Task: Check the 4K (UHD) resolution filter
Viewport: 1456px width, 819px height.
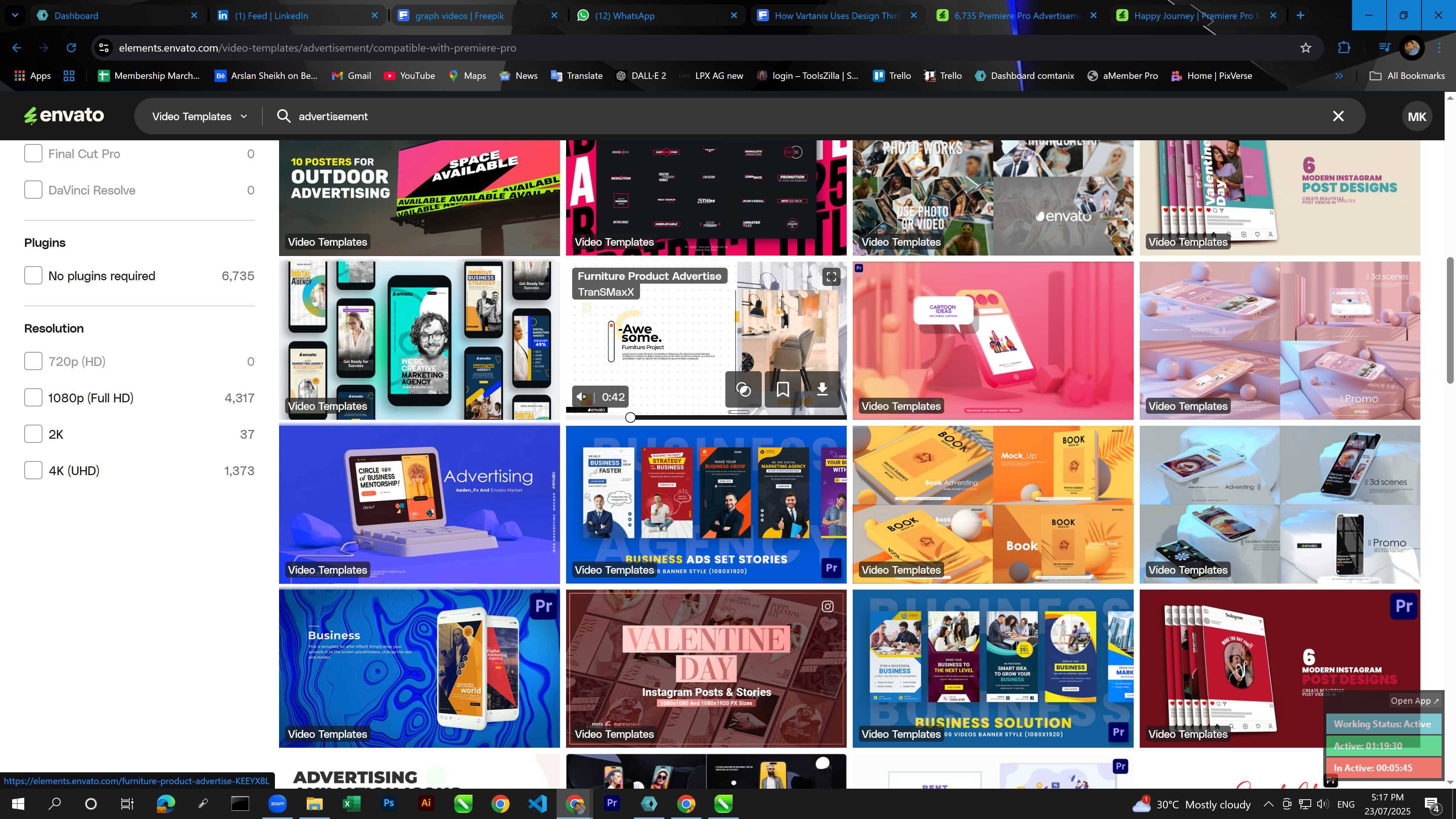Action: [33, 470]
